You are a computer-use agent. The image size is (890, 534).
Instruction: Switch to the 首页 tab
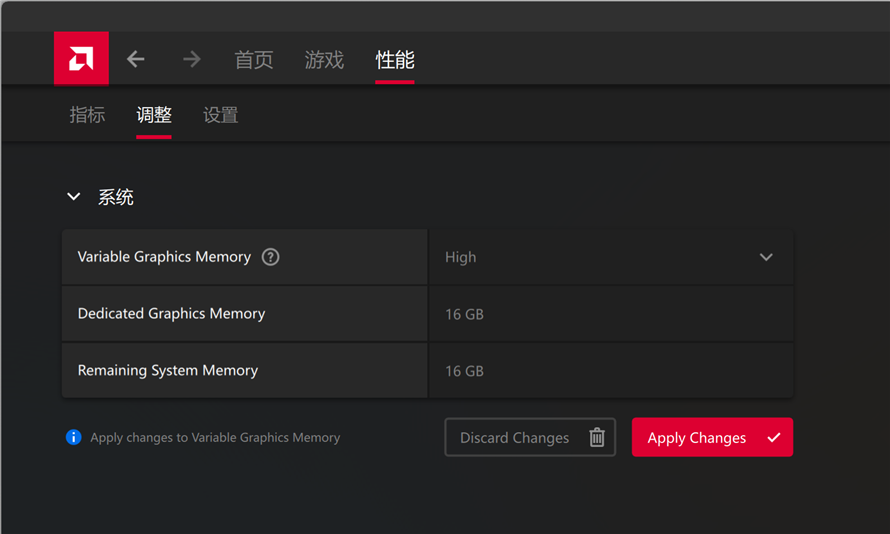coord(254,60)
